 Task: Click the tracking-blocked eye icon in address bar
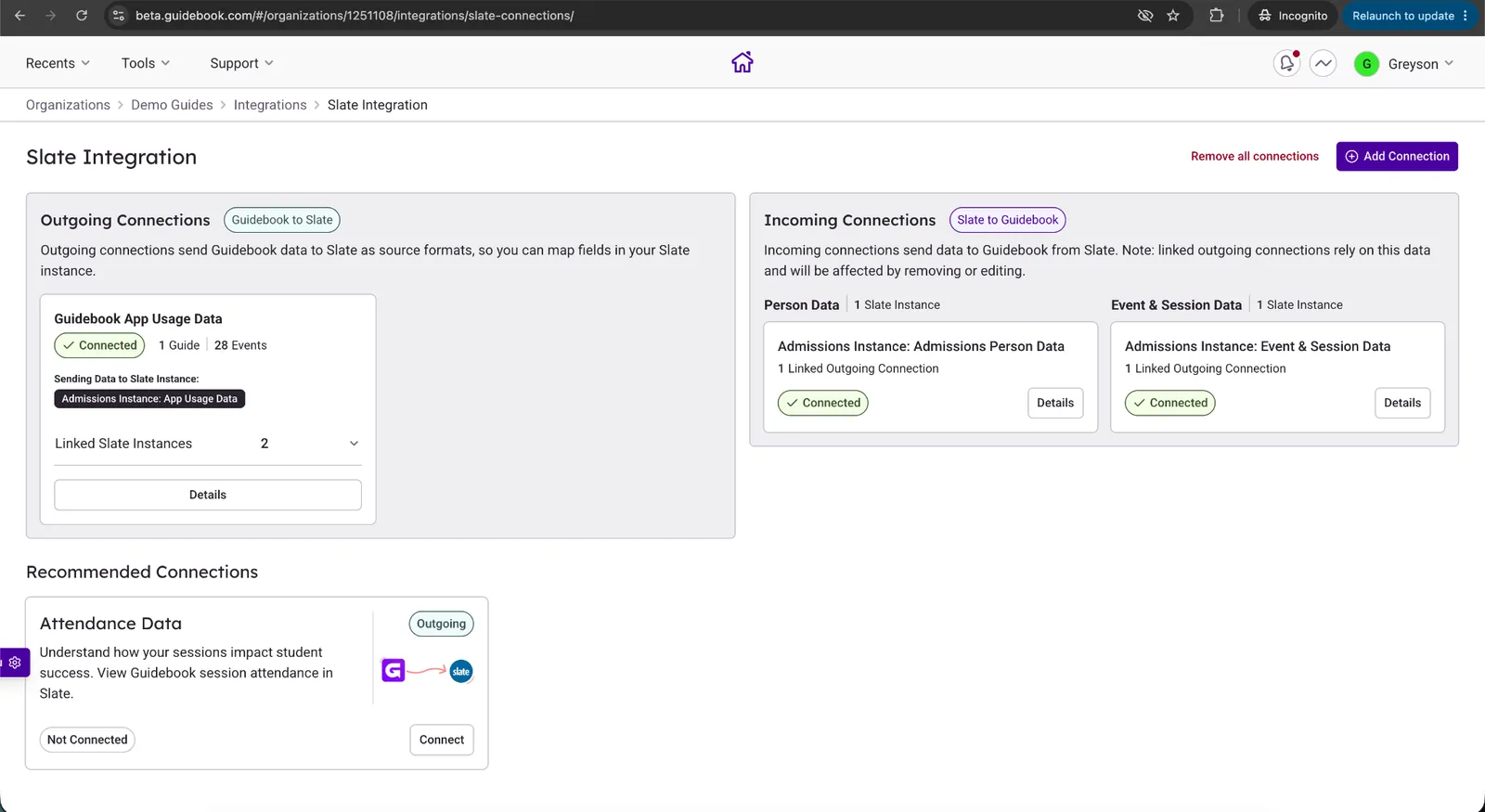[x=1145, y=16]
